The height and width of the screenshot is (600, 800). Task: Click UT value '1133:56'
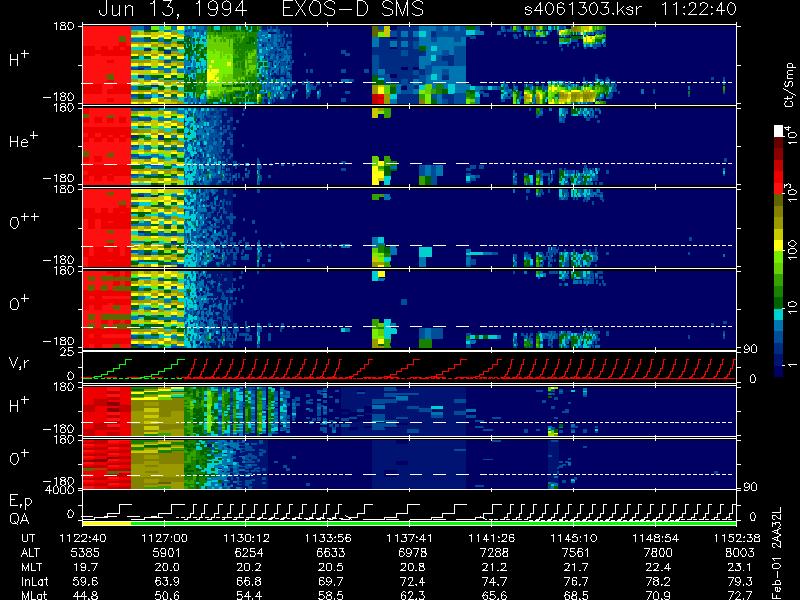pos(328,538)
